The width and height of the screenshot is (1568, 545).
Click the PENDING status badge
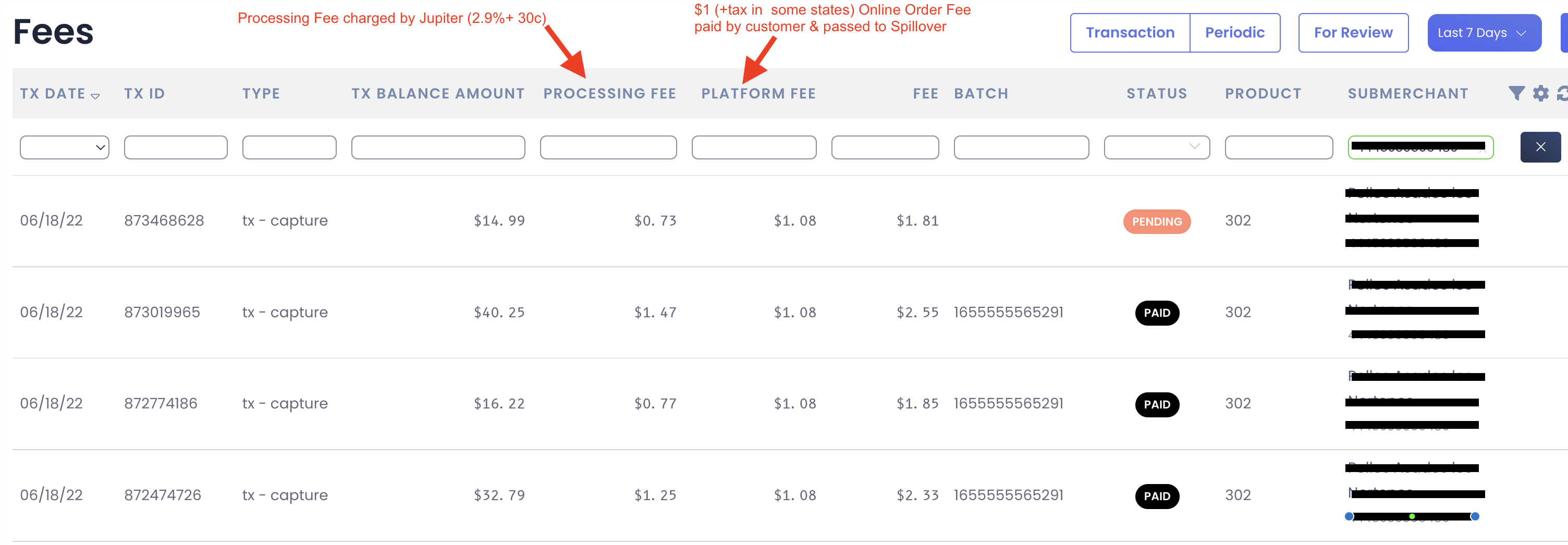tap(1157, 221)
